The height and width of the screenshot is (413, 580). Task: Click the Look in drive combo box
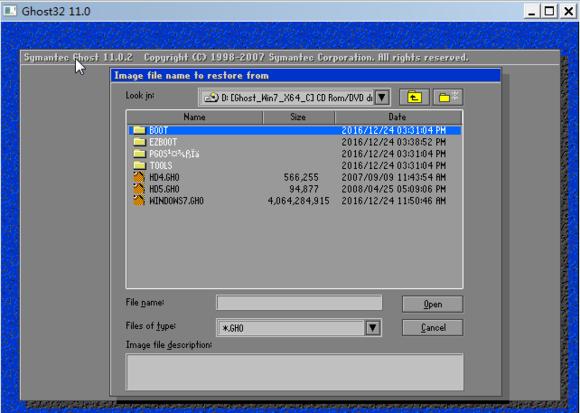[x=294, y=98]
